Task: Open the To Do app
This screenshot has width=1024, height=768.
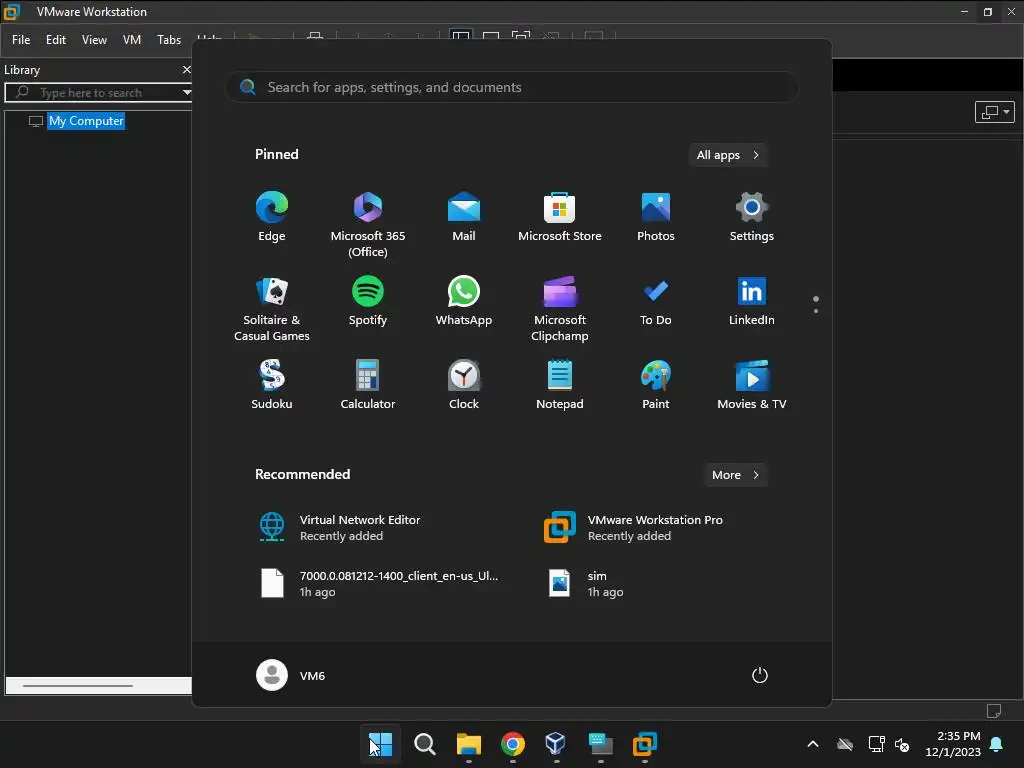Action: [x=656, y=302]
